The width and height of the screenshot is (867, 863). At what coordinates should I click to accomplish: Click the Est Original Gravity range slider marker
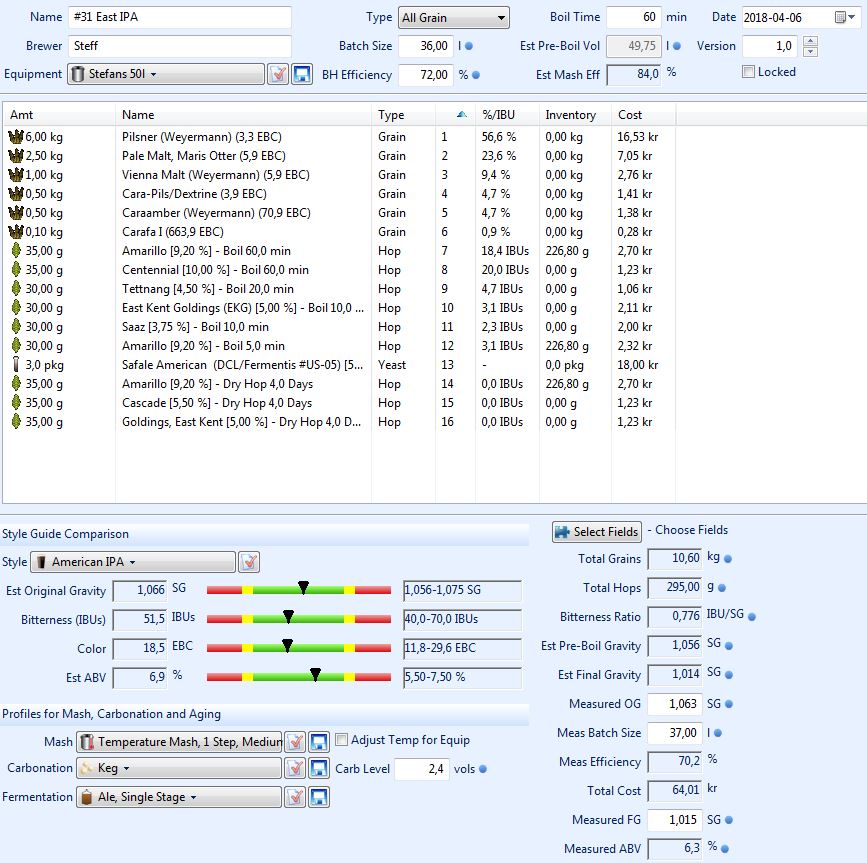pos(303,587)
